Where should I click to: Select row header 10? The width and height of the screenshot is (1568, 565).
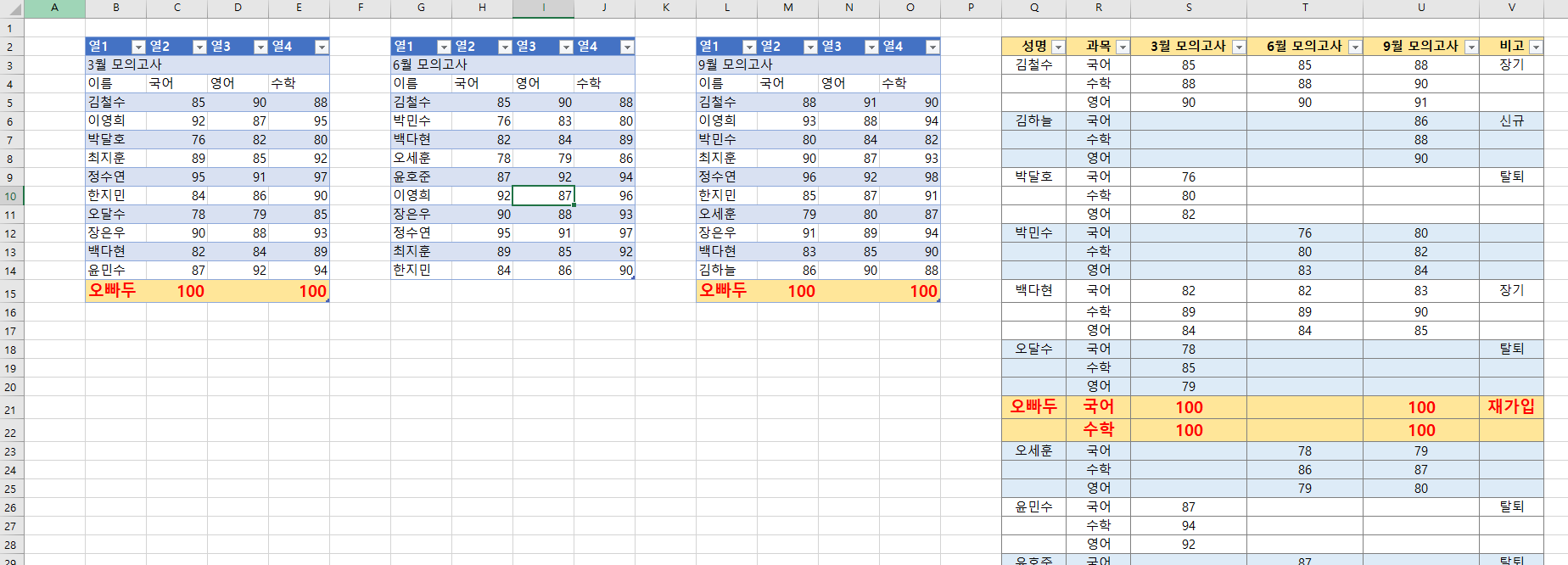[x=11, y=196]
